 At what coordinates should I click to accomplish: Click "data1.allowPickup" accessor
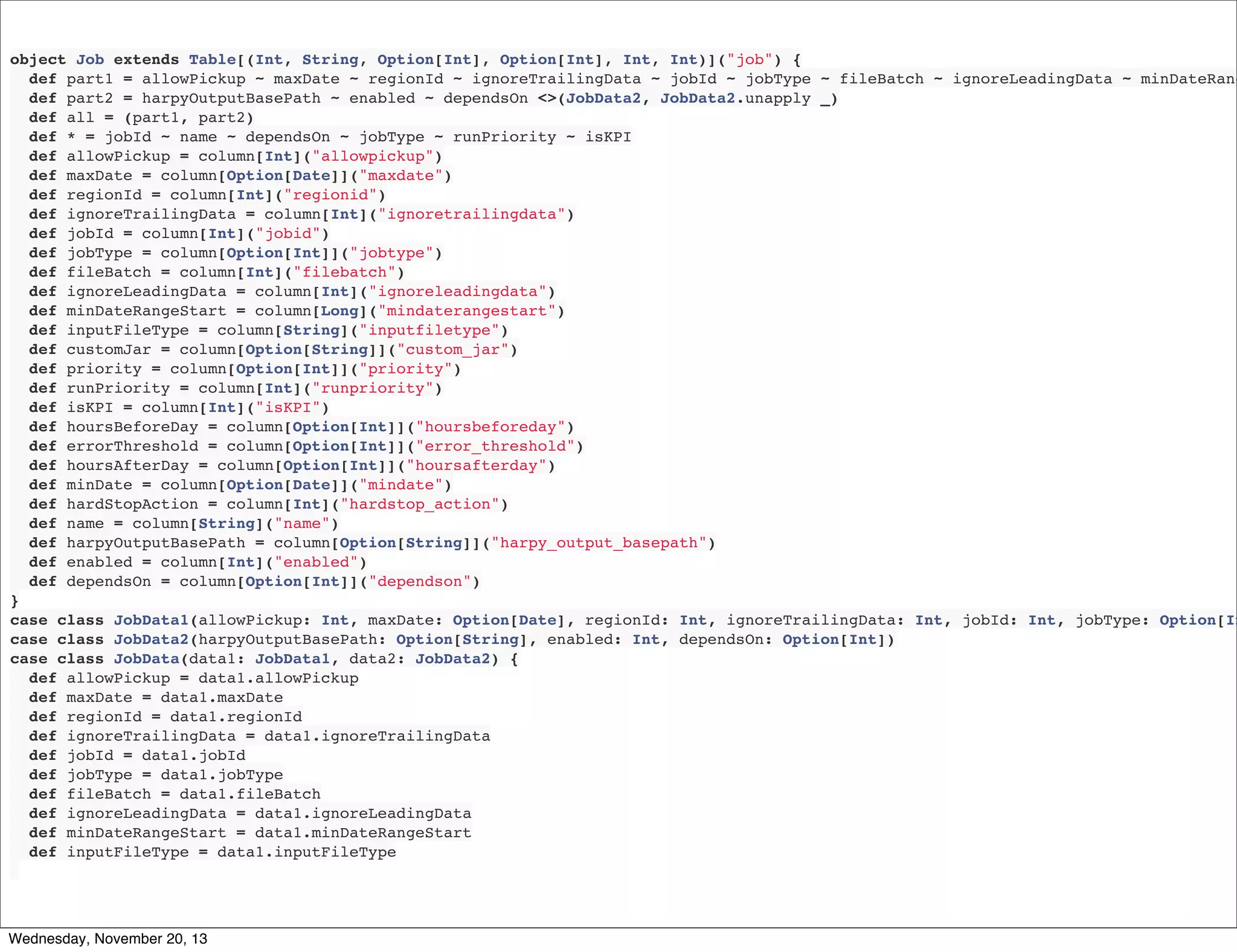(278, 678)
